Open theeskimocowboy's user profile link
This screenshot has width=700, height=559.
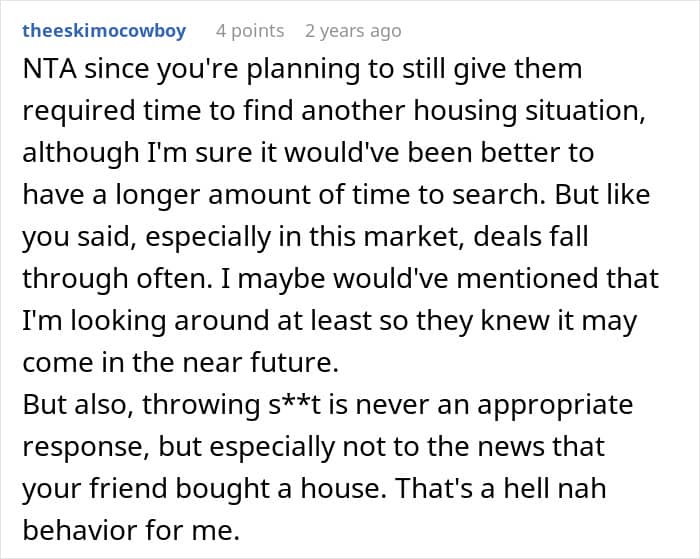coord(104,31)
